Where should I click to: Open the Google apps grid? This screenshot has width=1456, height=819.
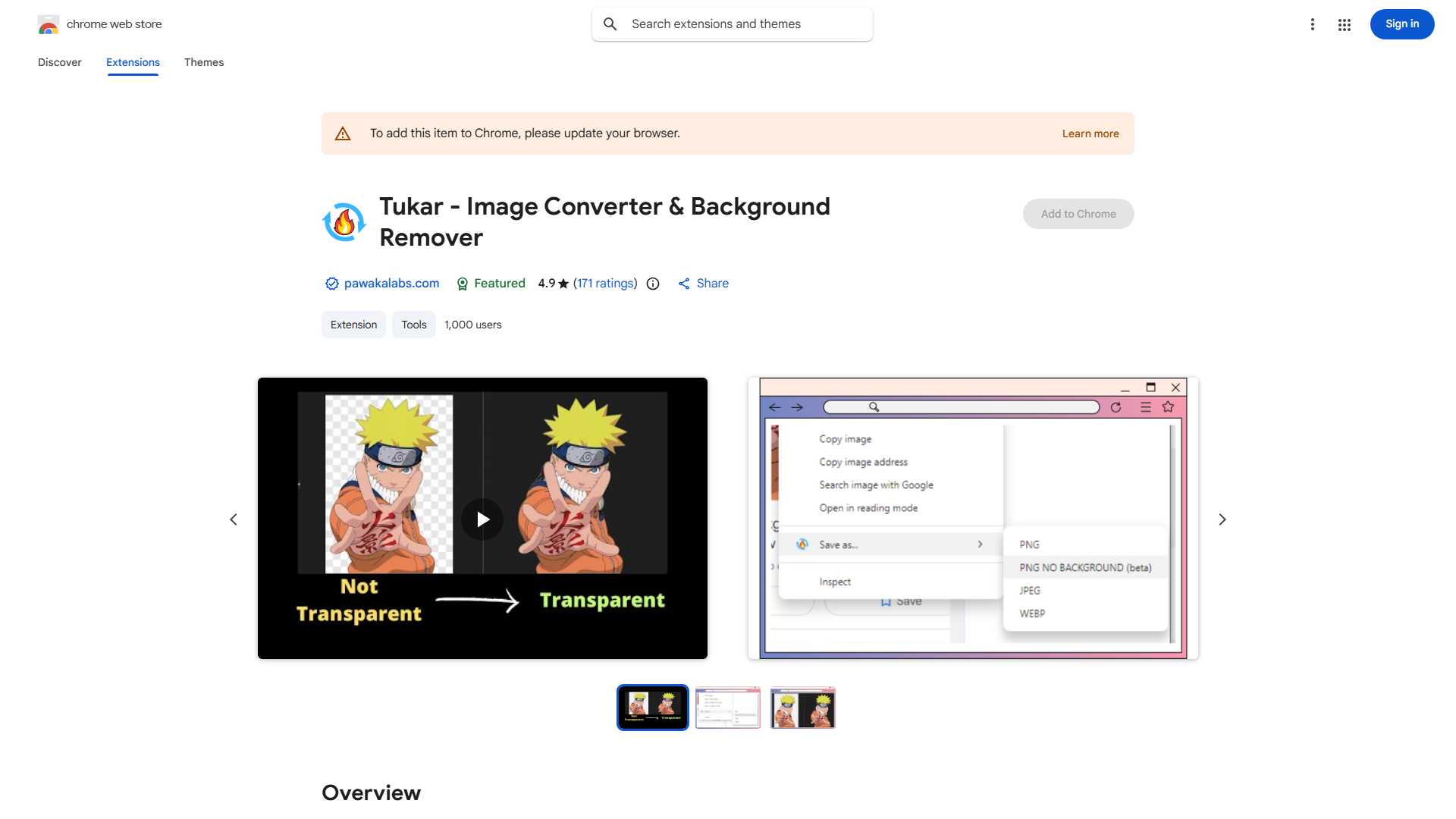(x=1344, y=24)
